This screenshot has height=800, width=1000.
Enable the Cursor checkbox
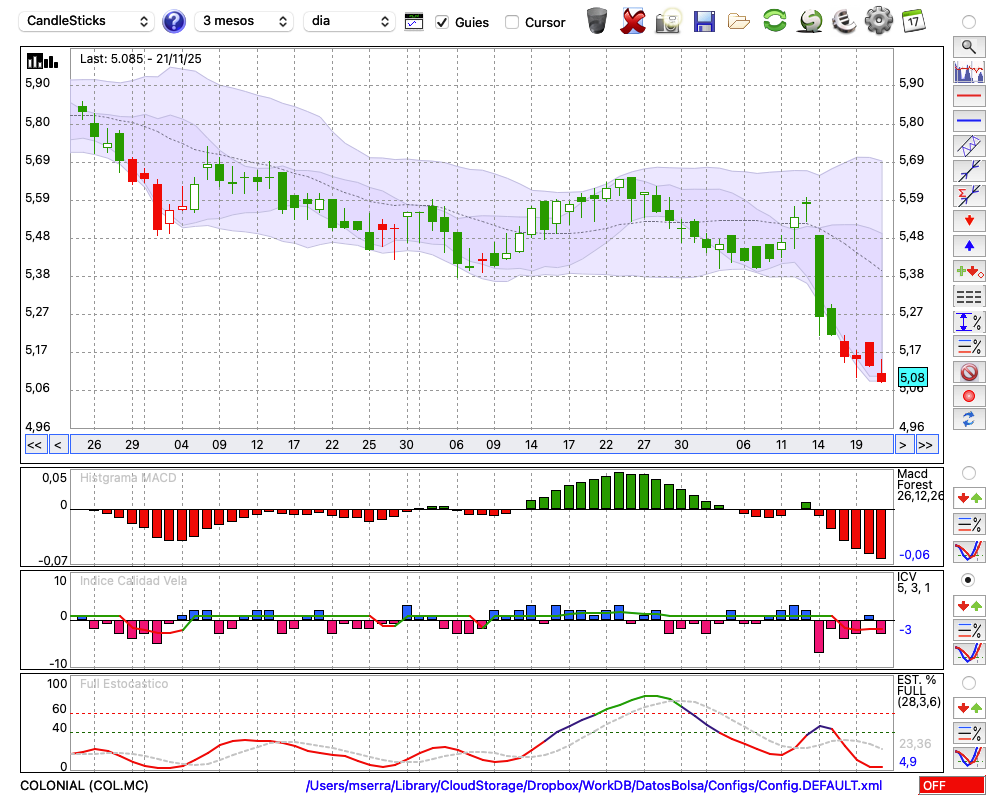click(511, 22)
